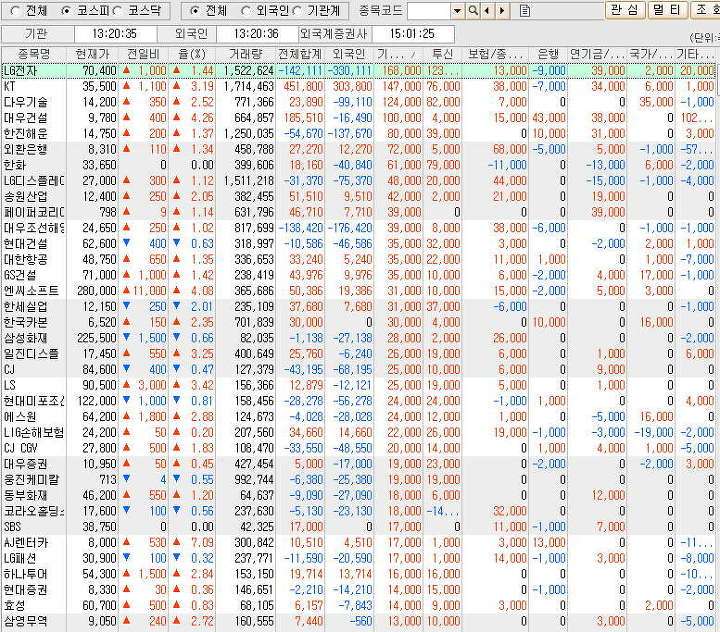
Task: Click the 외국계증권사 time value 15:01:25
Action: (x=412, y=34)
